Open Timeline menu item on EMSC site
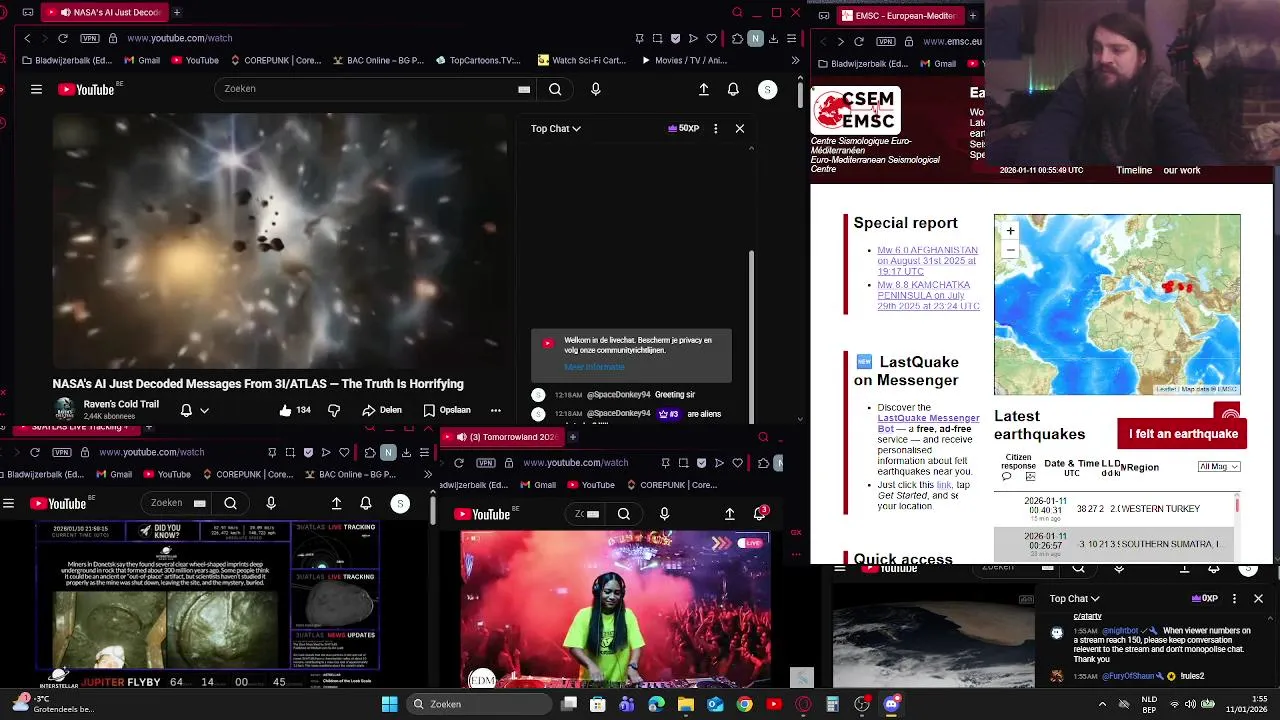Image resolution: width=1280 pixels, height=720 pixels. pyautogui.click(x=1134, y=170)
